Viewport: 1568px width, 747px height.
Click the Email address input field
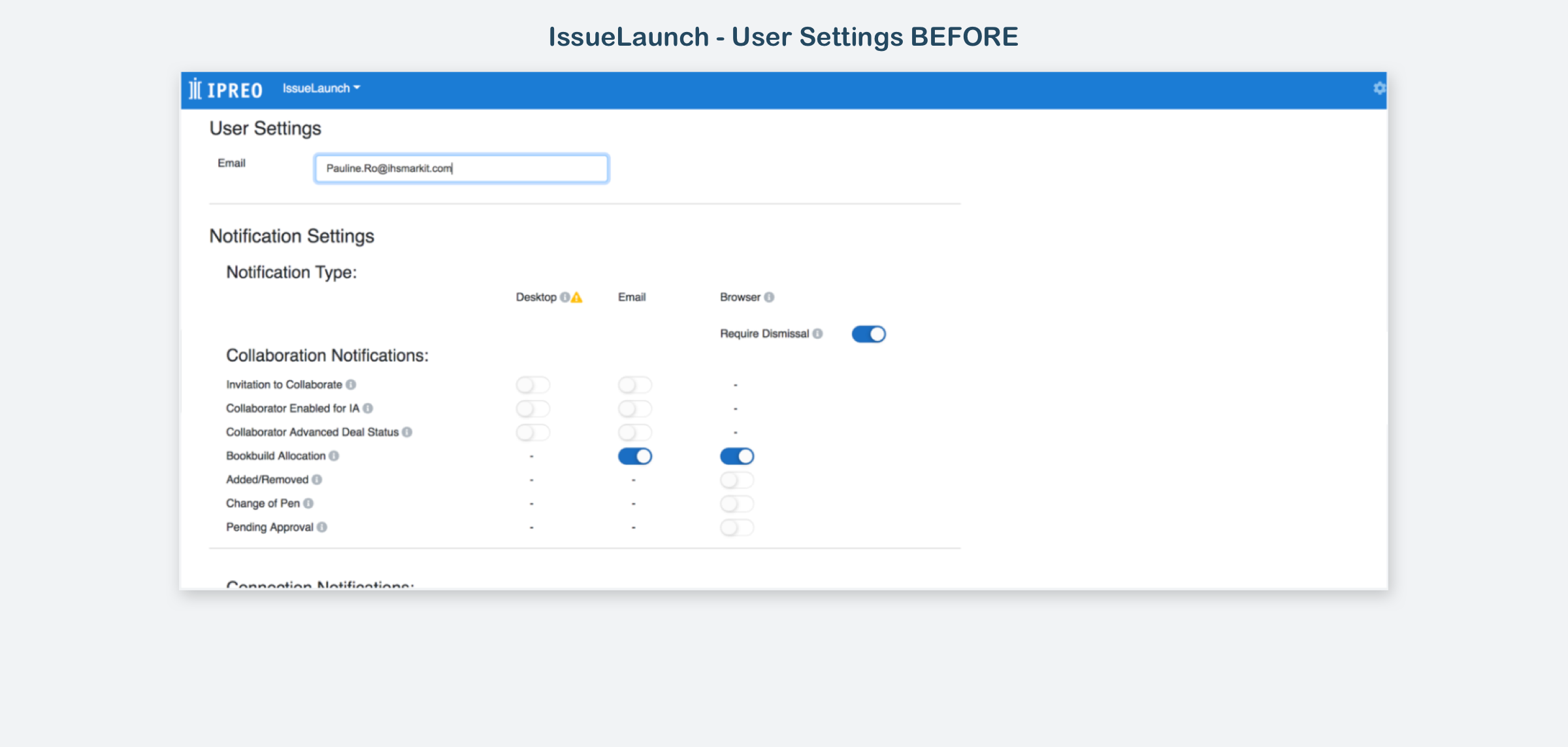click(461, 168)
